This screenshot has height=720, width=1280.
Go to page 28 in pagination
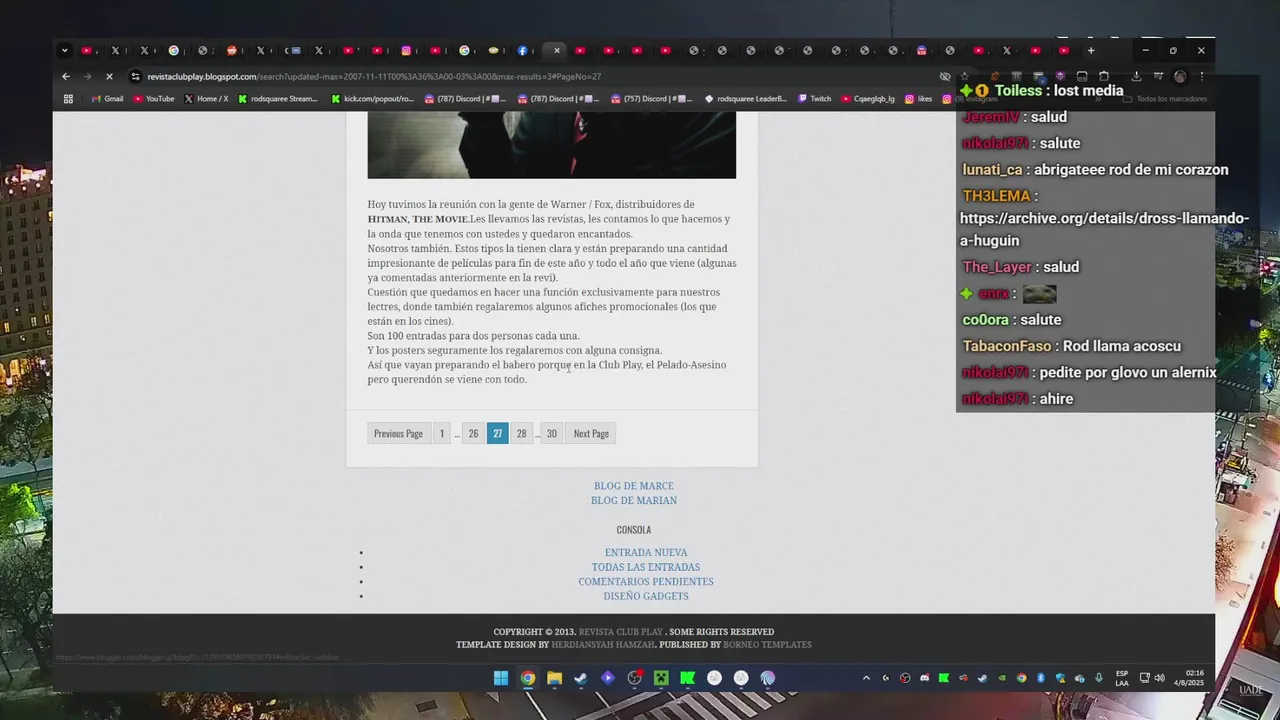point(521,433)
